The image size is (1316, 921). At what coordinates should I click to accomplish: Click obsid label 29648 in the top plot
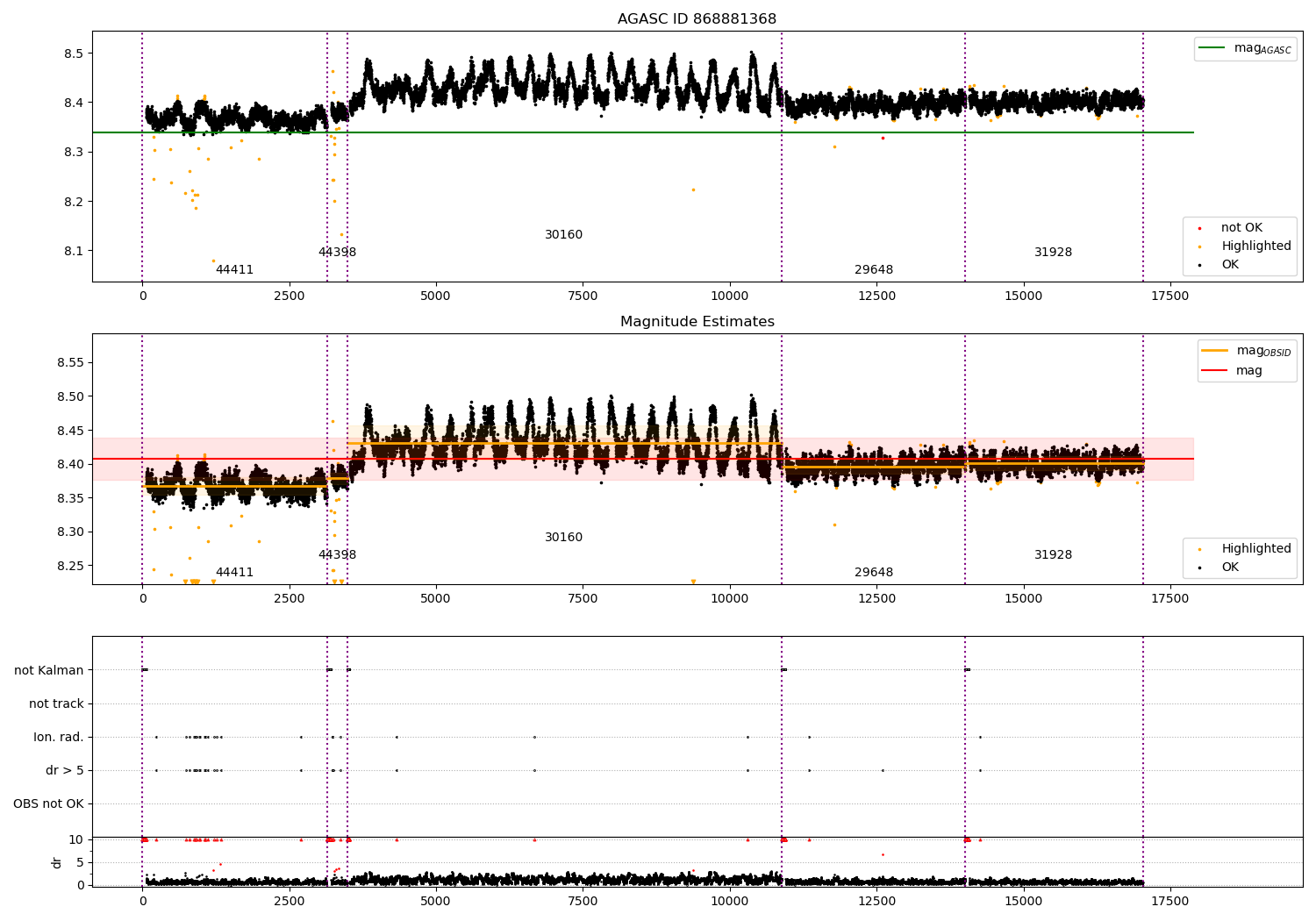(874, 270)
